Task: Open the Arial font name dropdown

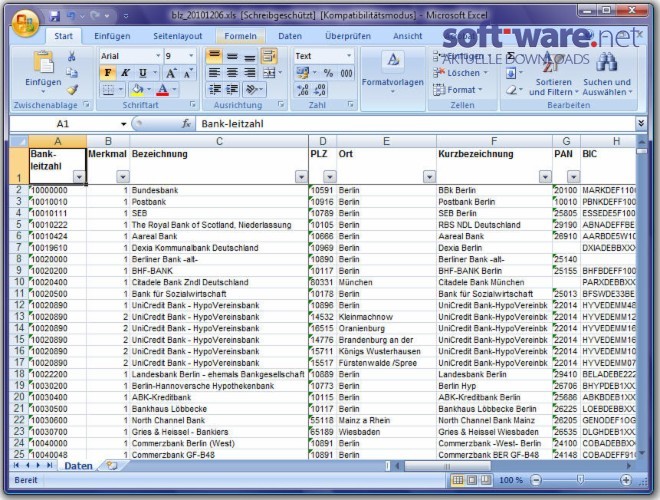Action: (x=158, y=56)
